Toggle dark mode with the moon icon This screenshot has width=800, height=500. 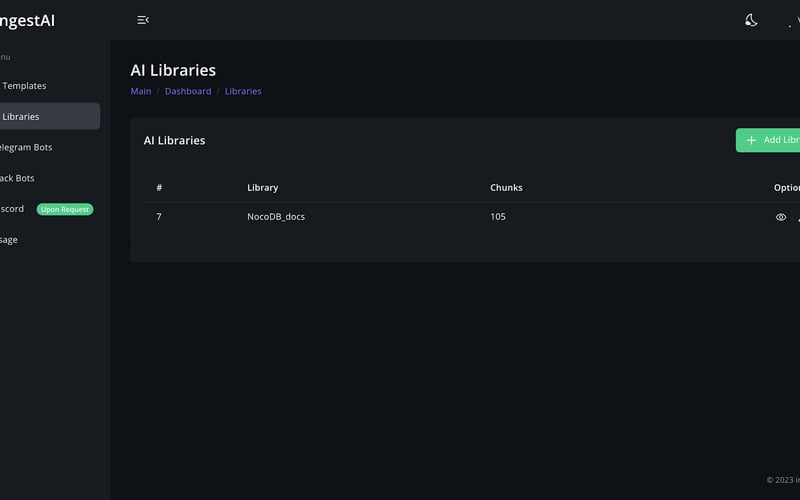[751, 20]
